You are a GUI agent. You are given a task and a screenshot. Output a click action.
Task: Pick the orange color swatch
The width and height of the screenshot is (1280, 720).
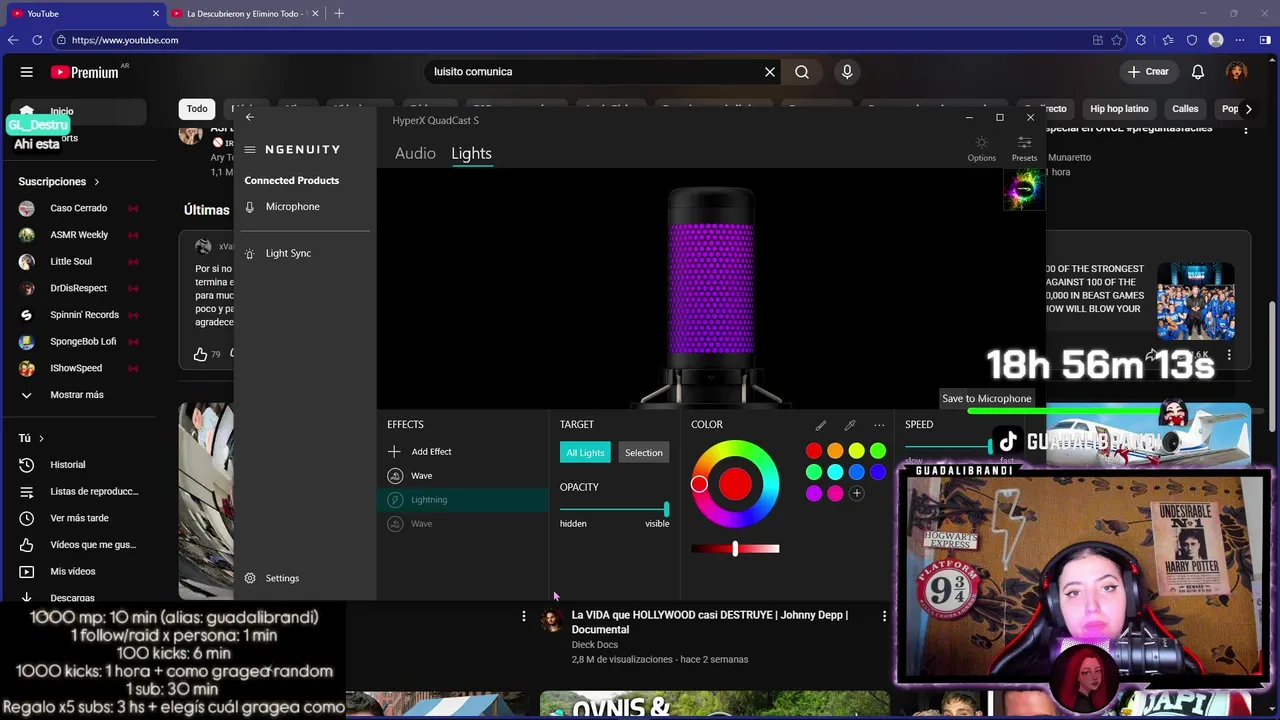(x=835, y=451)
